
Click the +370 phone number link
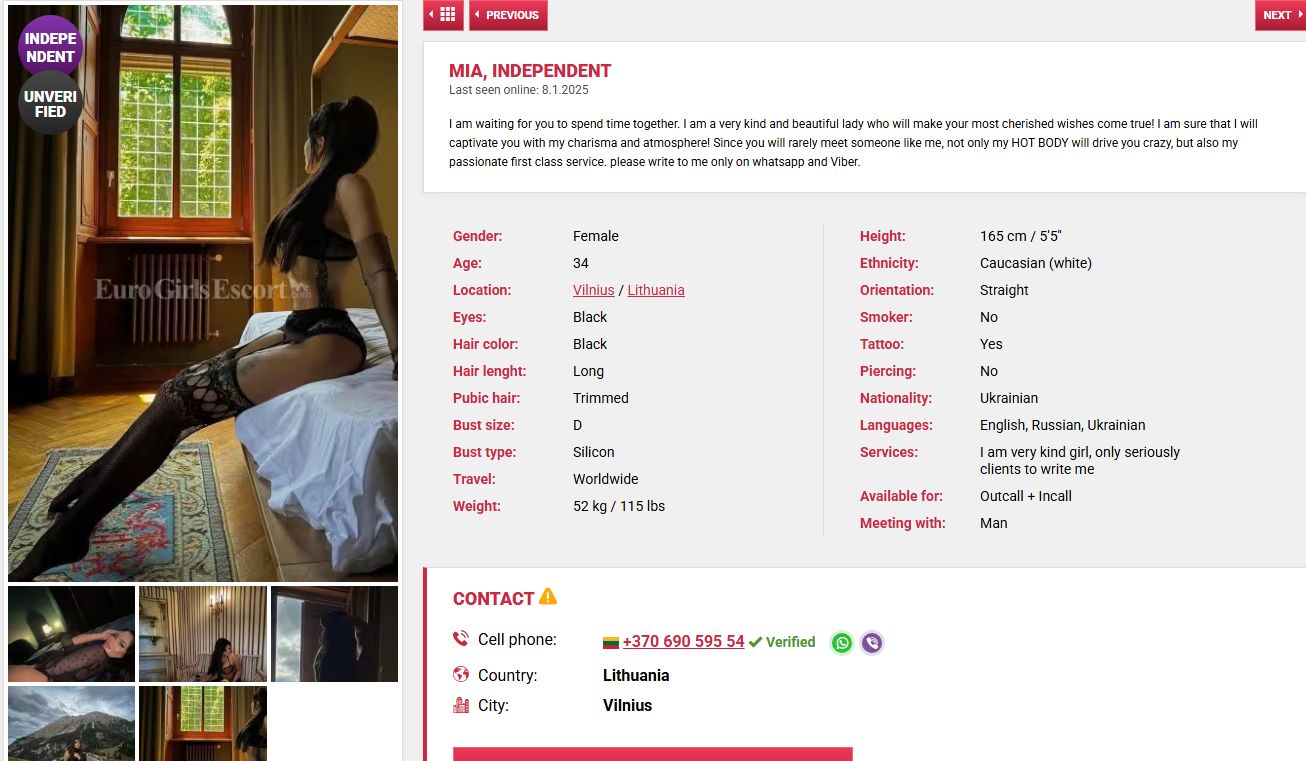683,642
